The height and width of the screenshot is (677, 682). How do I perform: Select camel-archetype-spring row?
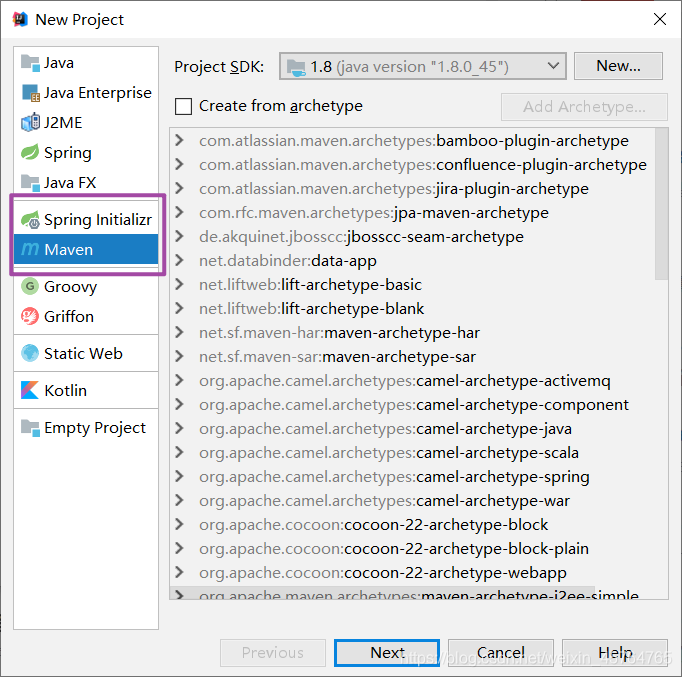pos(413,477)
